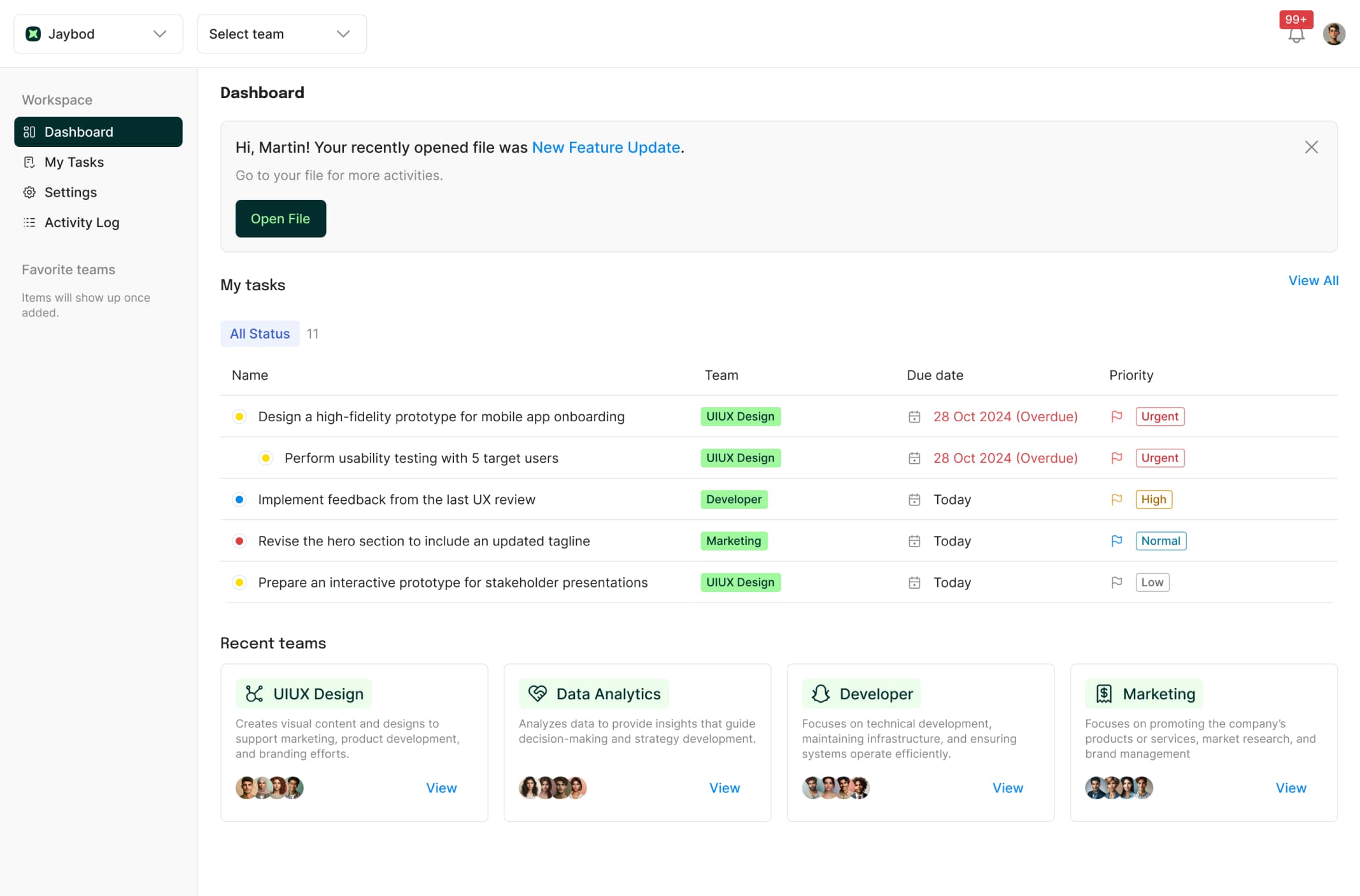Toggle the blue status dot on the UX review task

239,500
